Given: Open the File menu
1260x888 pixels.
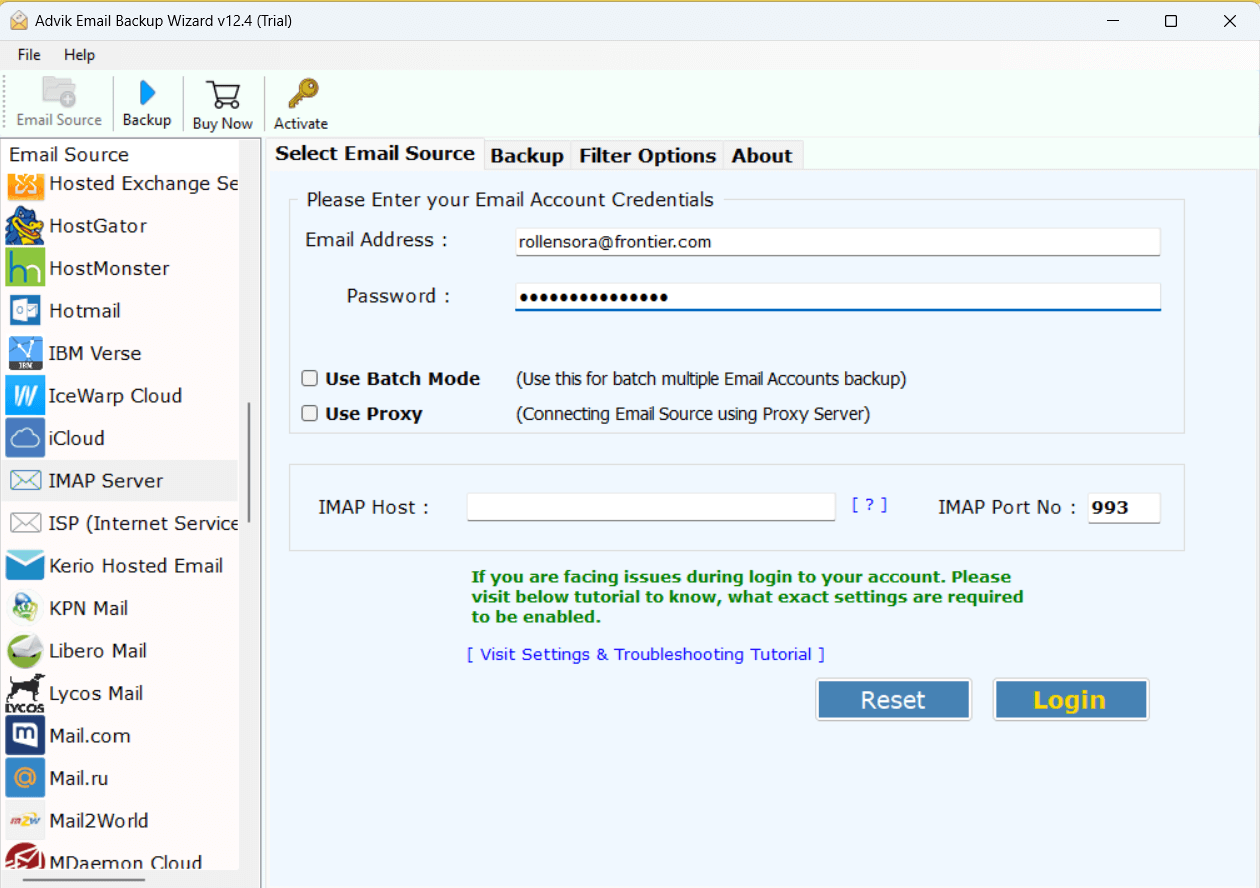Looking at the screenshot, I should tap(29, 55).
